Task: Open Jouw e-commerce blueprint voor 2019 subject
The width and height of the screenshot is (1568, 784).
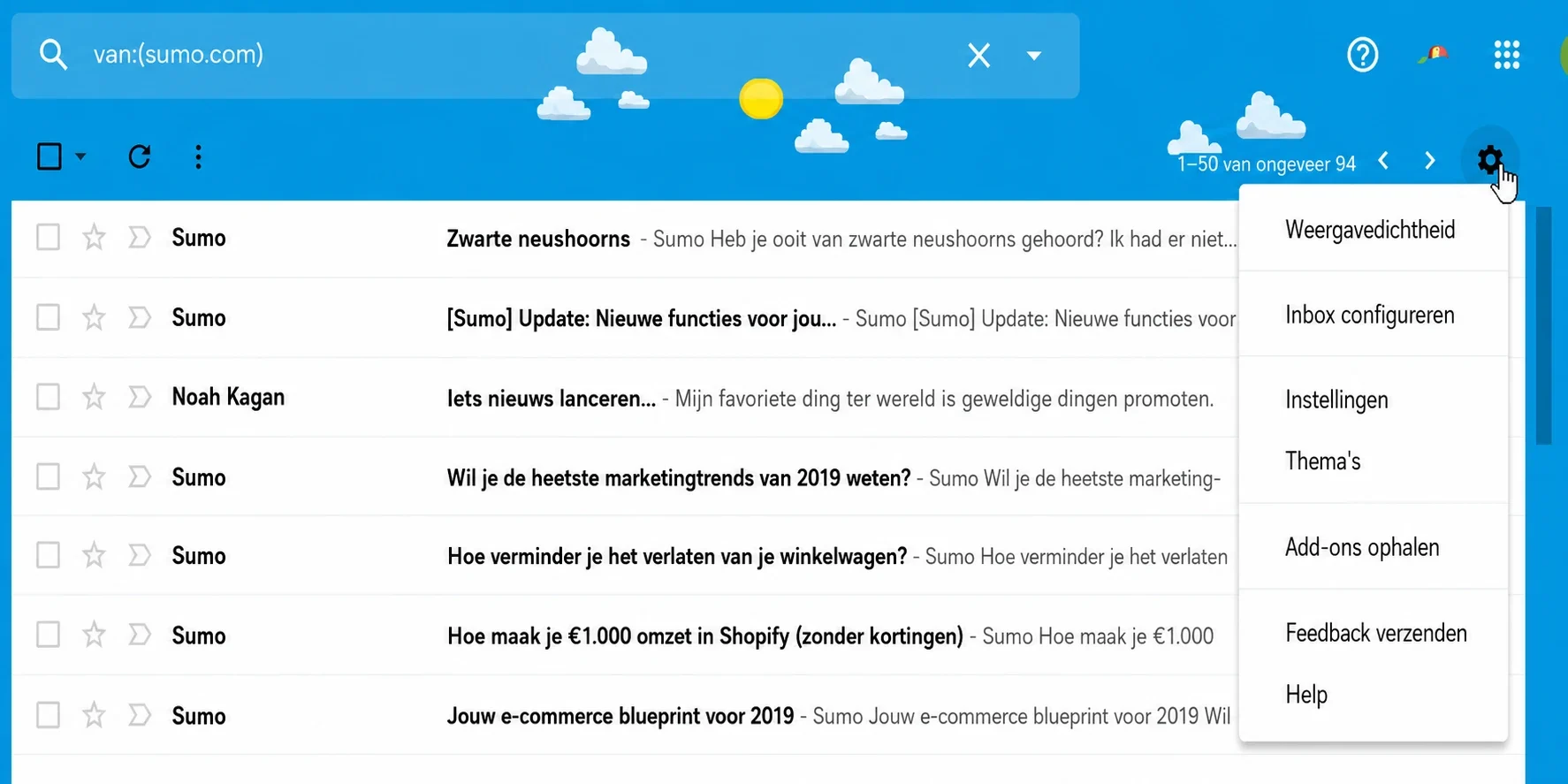Action: (x=620, y=716)
